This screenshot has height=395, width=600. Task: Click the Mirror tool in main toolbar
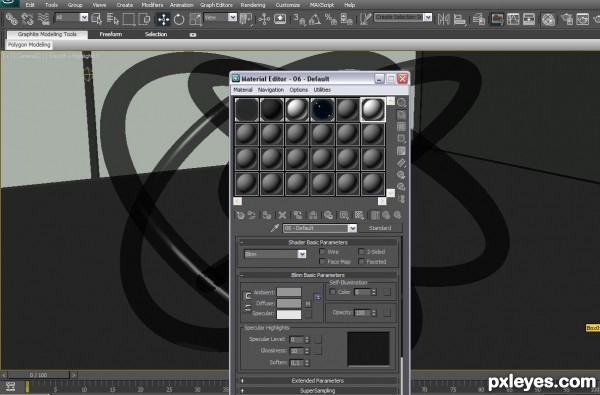pyautogui.click(x=443, y=19)
